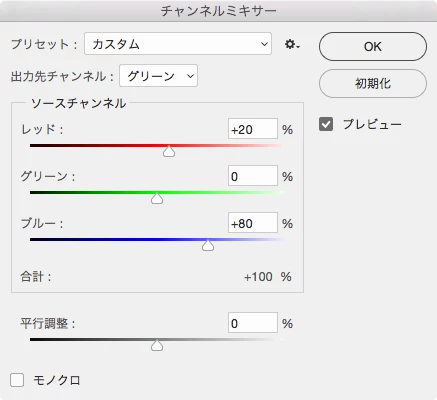Screen dimensions: 437x400
Task: Click the OK button
Action: click(x=373, y=46)
